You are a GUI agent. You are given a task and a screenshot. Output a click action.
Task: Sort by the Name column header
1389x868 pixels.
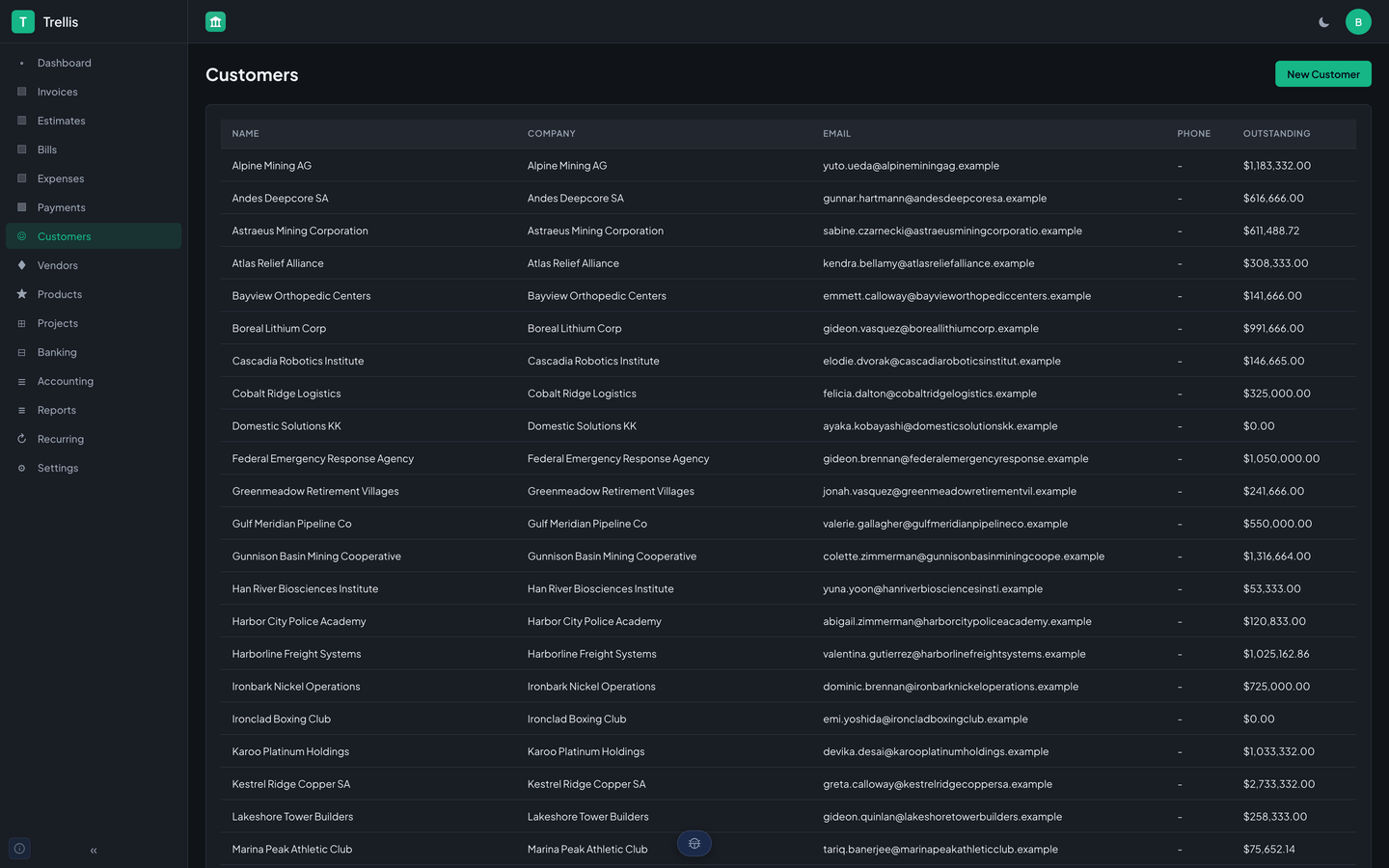tap(246, 134)
